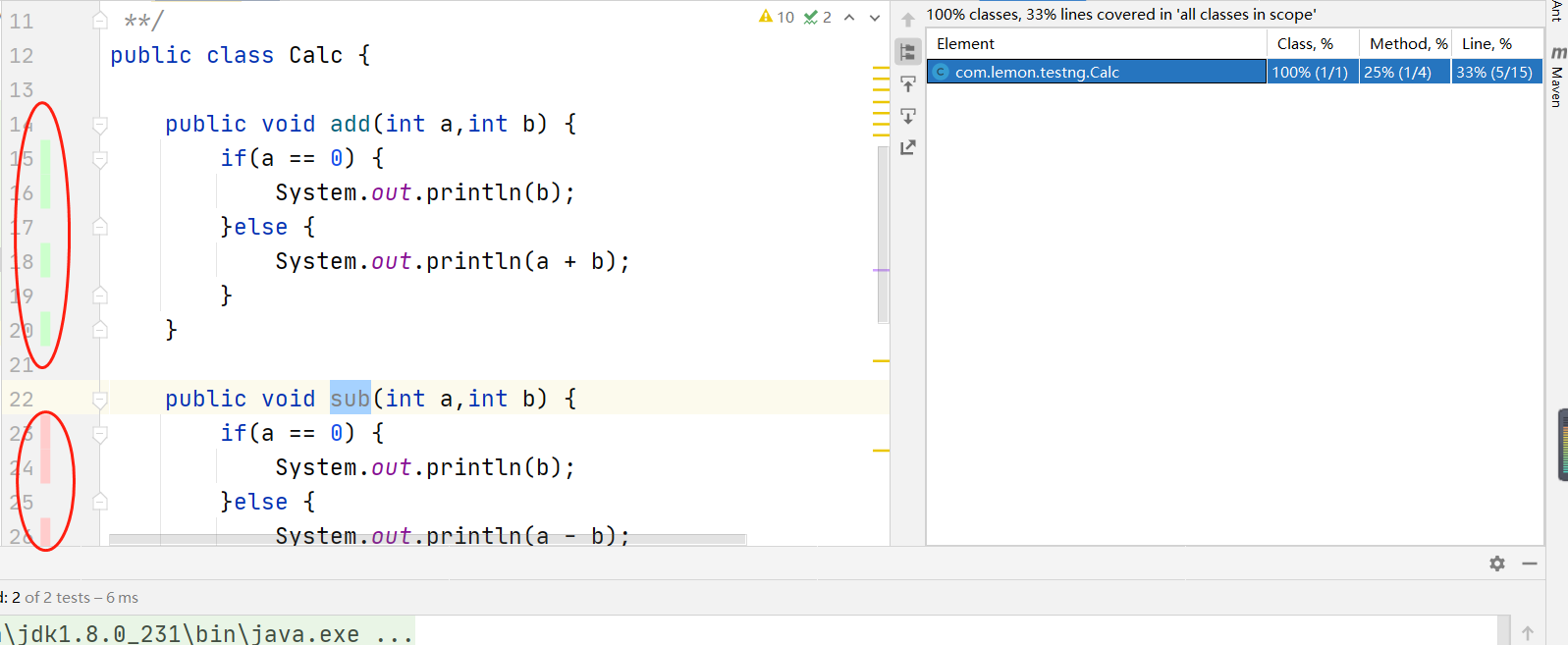This screenshot has height=645, width=1568.
Task: Toggle autoscroll to source in coverage panel
Action: click(908, 84)
